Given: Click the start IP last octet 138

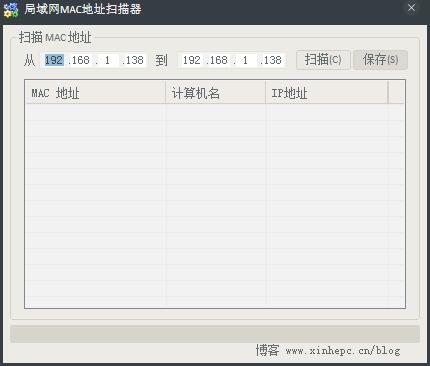Looking at the screenshot, I should 134,60.
